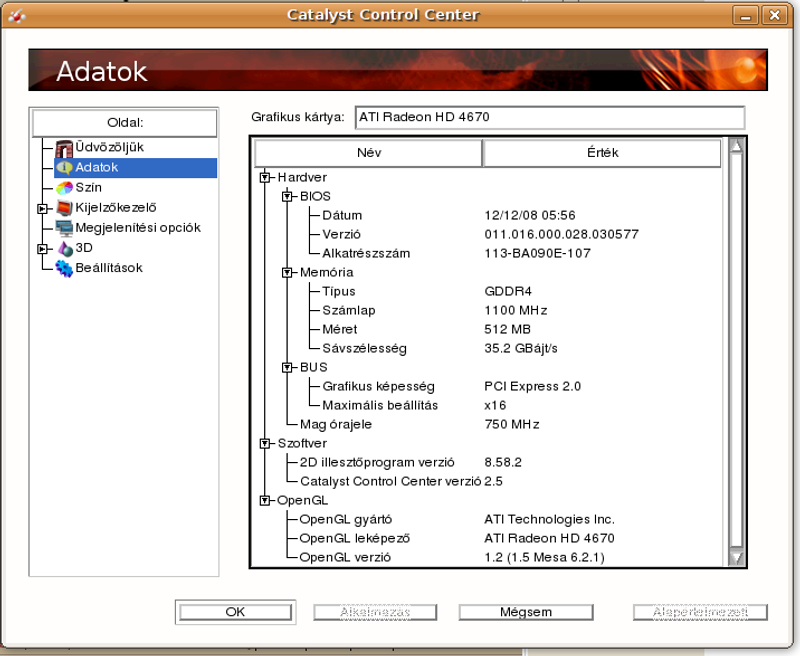The image size is (800, 656).
Task: Collapse the Memória section
Action: pos(287,272)
